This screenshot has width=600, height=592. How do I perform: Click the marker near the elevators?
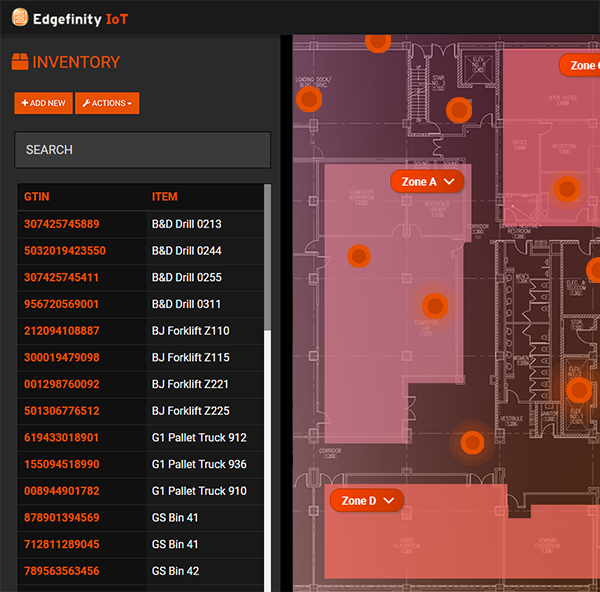(579, 390)
